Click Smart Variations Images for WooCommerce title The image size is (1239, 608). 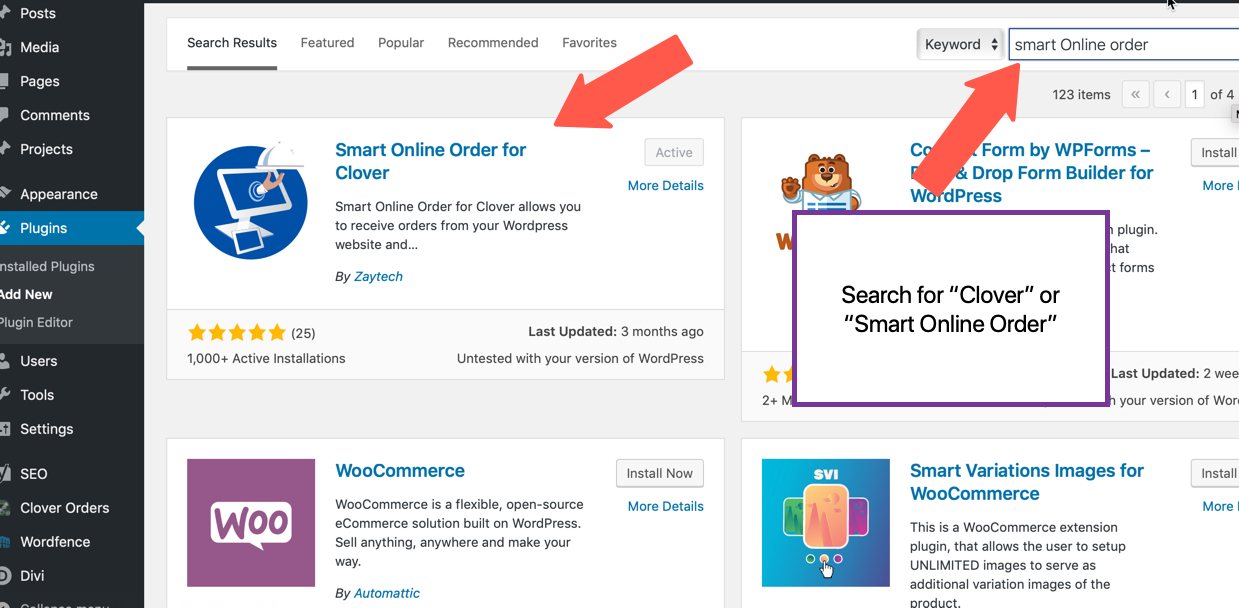tap(1027, 482)
